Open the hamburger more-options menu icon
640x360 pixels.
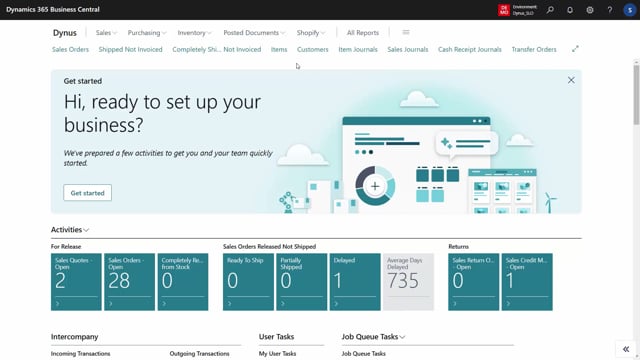point(406,32)
